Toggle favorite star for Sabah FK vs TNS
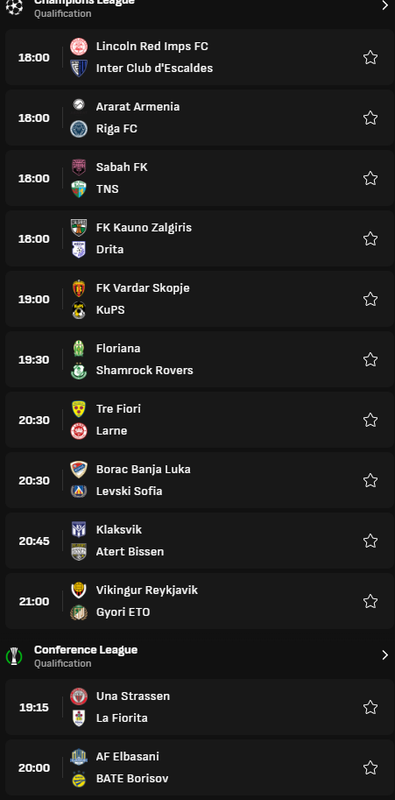The width and height of the screenshot is (395, 800). 371,178
